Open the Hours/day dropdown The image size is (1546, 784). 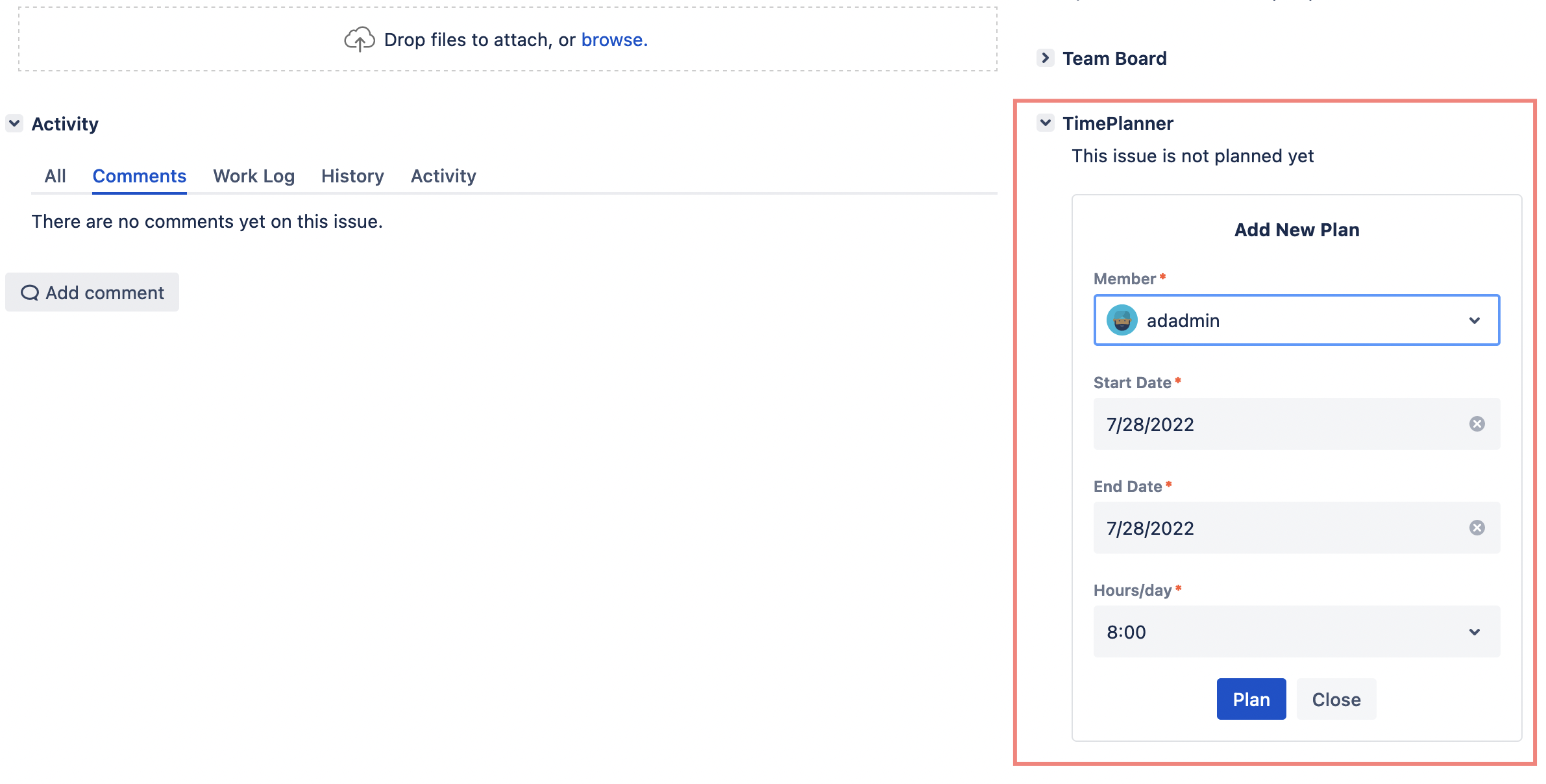coord(1474,632)
